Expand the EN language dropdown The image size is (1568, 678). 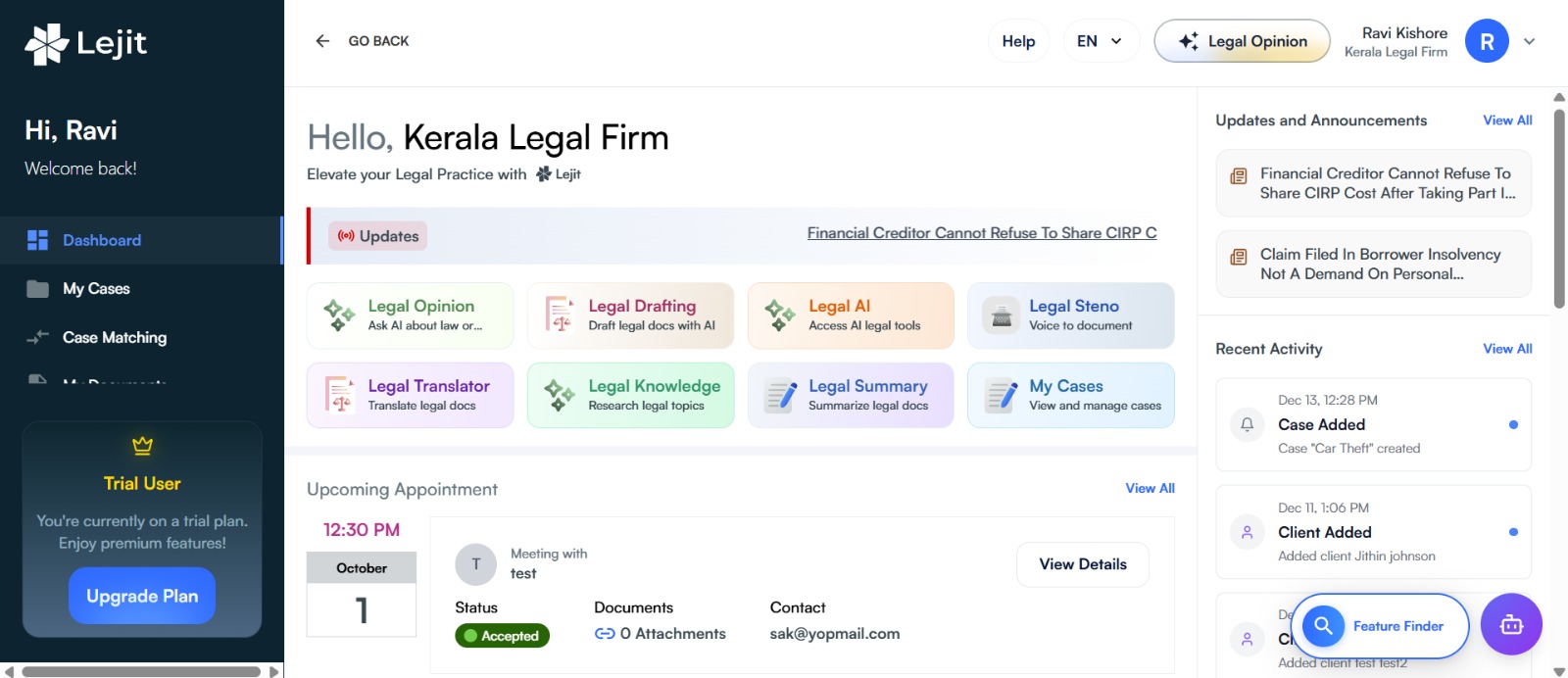(1101, 41)
